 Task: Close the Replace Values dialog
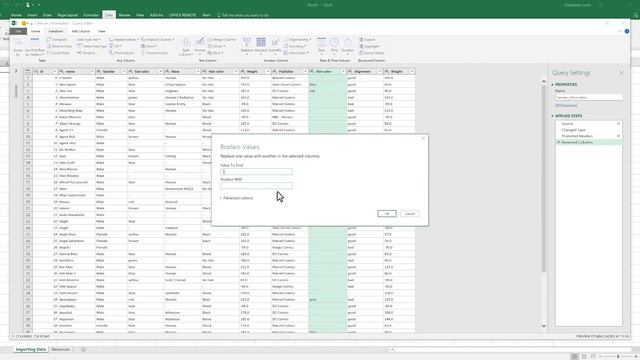[x=423, y=138]
